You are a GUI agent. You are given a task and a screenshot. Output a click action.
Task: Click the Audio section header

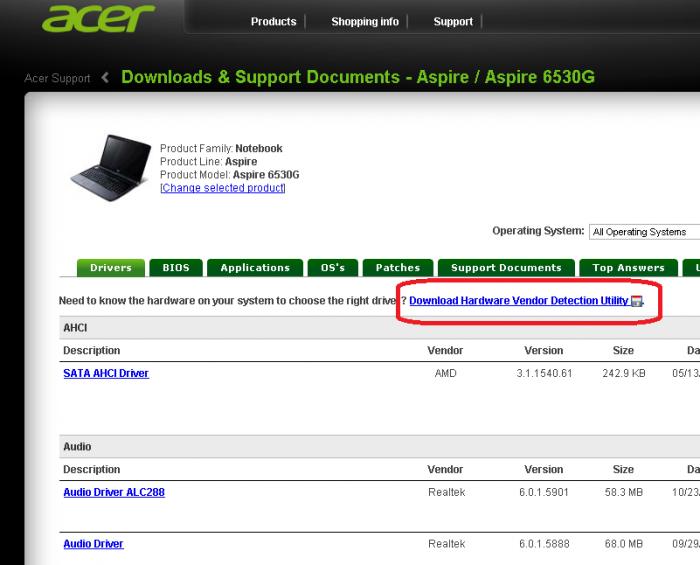(x=379, y=447)
